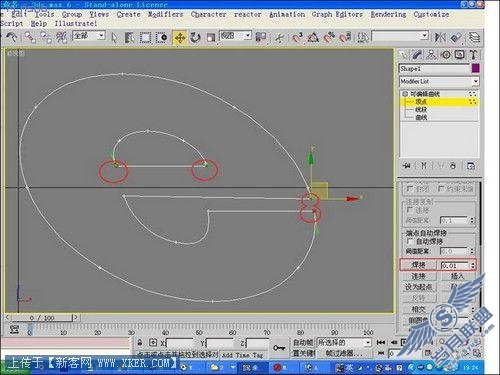Toggle Show End Result icon under stack

pos(423,165)
